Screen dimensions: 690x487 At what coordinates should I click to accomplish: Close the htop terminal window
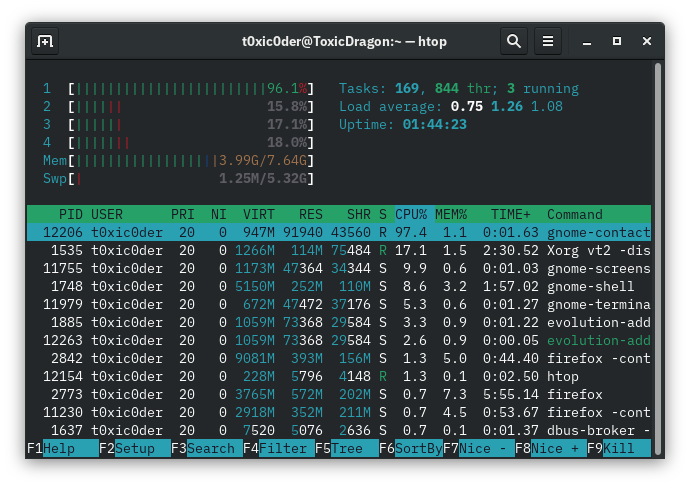click(646, 41)
